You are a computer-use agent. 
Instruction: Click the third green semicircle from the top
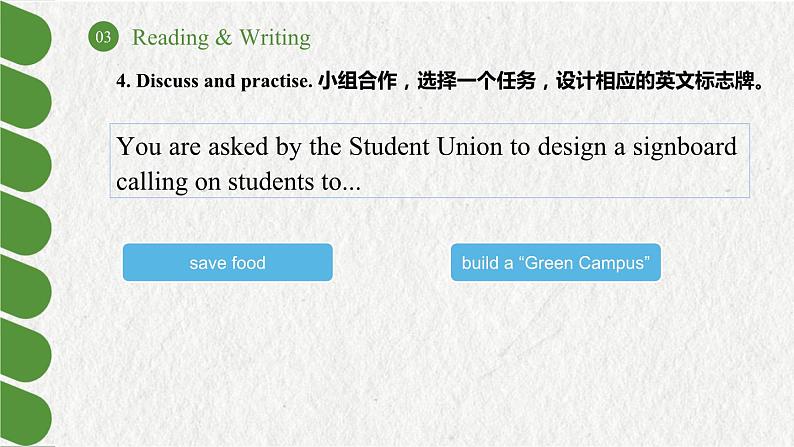click(x=25, y=160)
